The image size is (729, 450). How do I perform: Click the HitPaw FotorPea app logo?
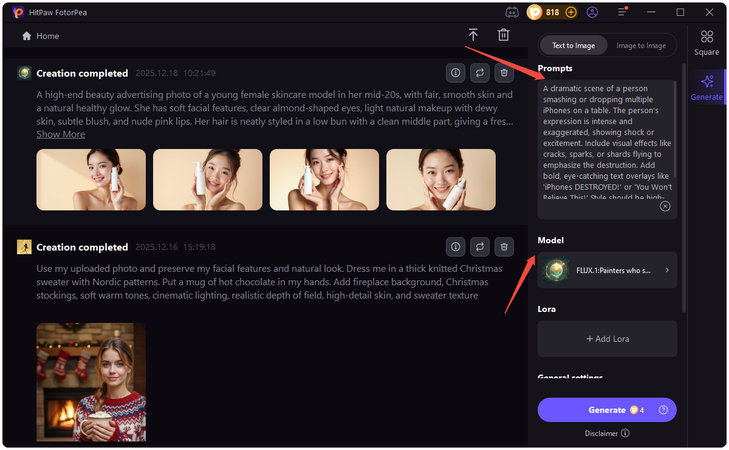click(x=18, y=13)
